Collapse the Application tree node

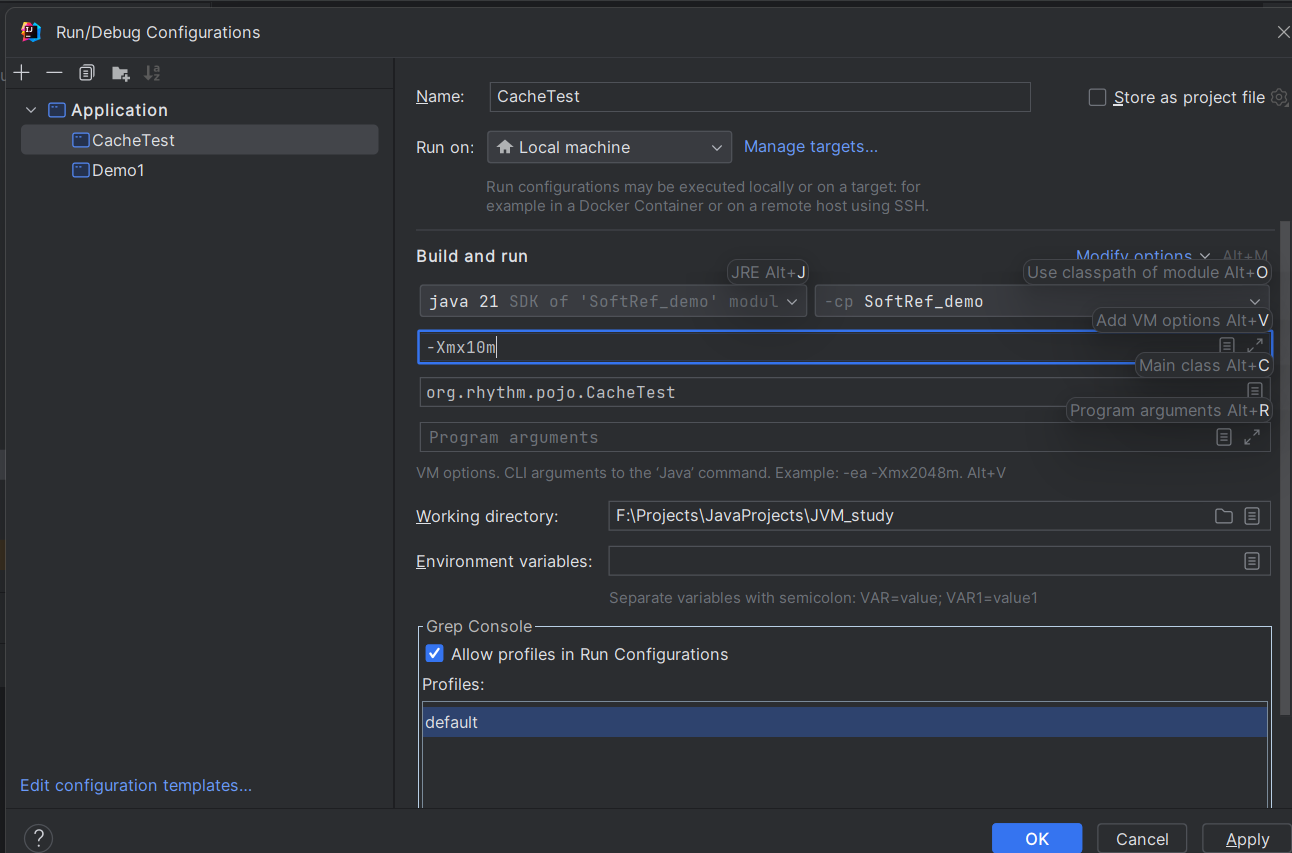point(32,110)
